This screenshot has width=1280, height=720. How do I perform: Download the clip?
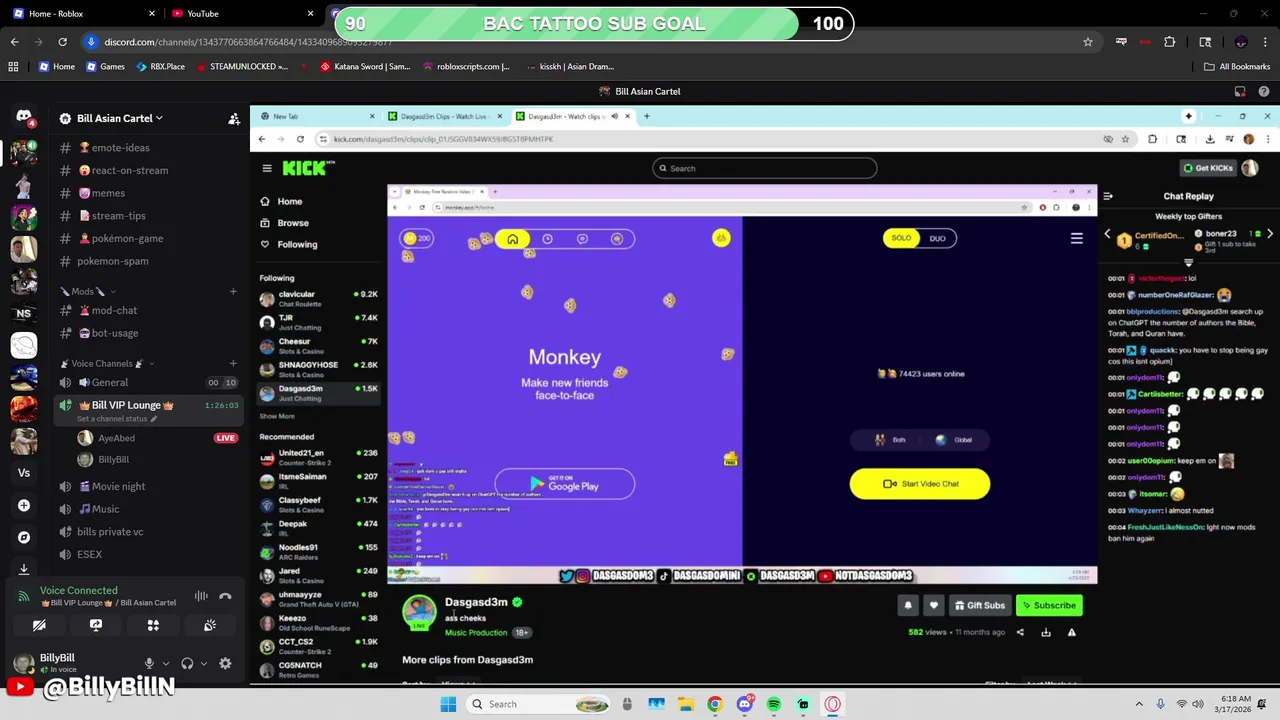(1046, 632)
